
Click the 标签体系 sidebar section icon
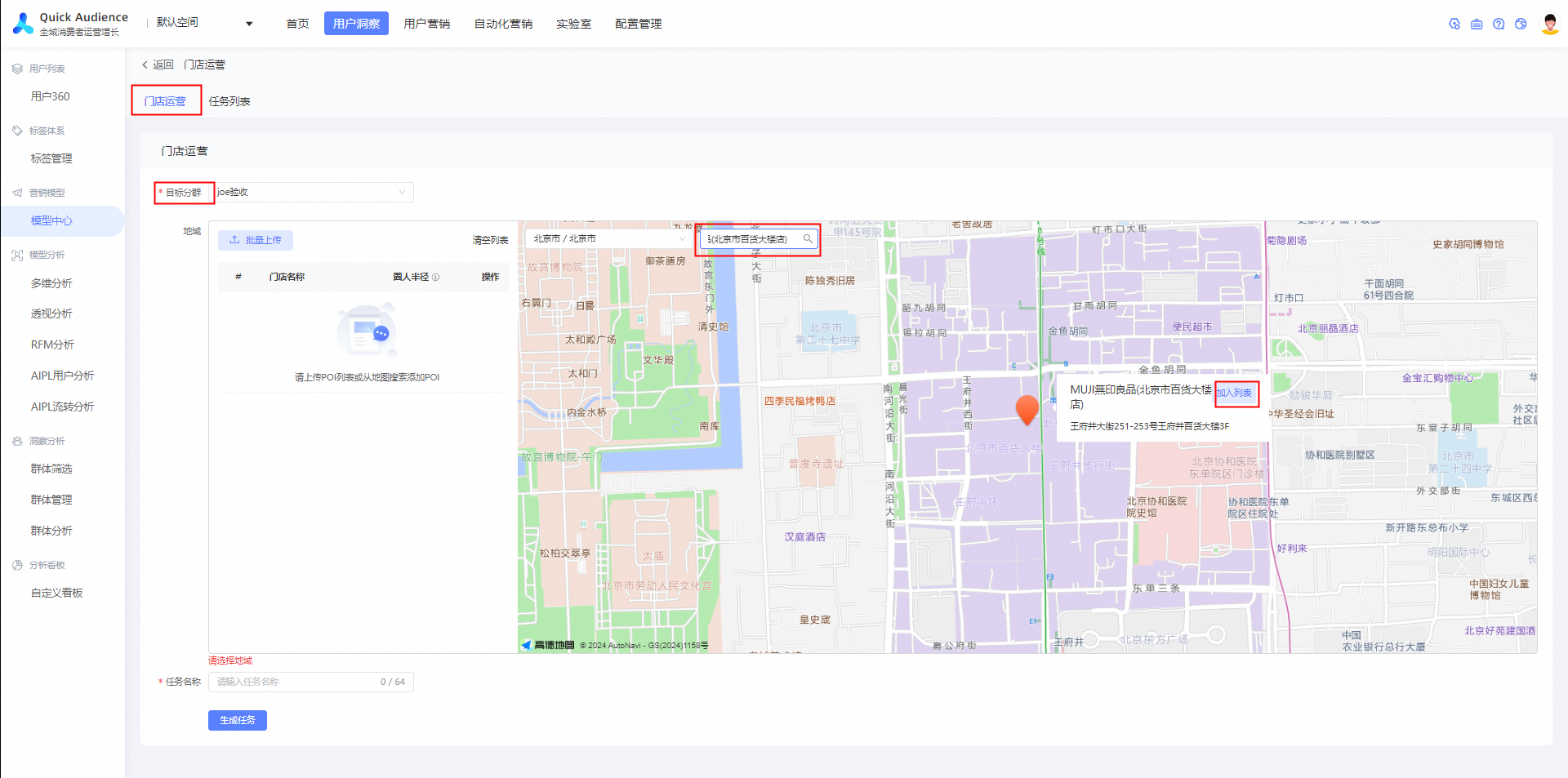[17, 131]
